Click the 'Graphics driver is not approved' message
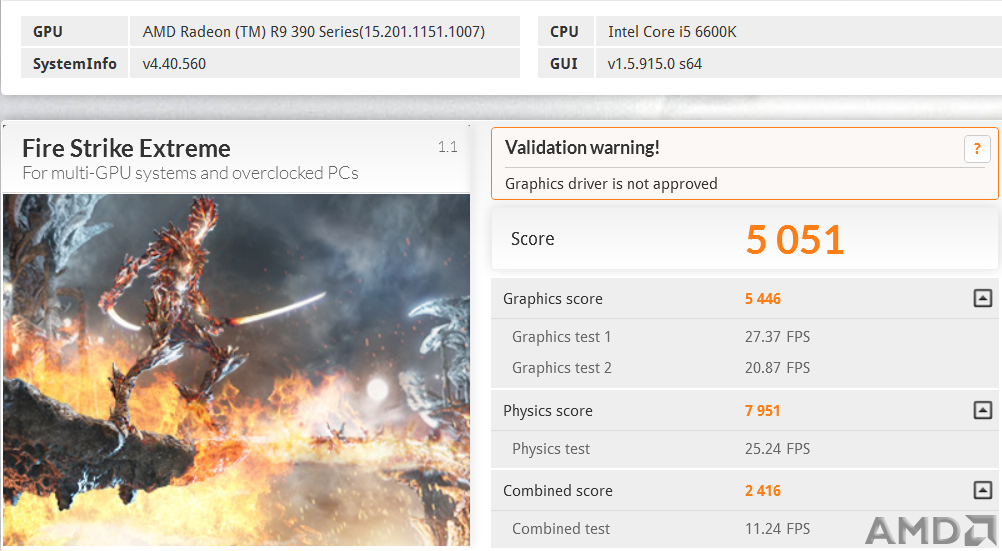 pos(611,183)
